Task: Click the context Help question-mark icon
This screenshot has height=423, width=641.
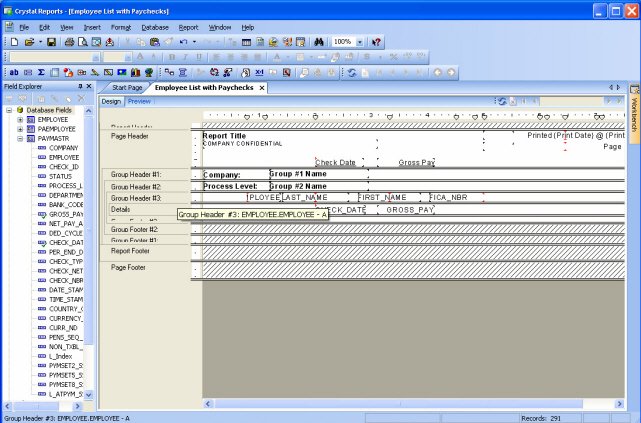Action: click(x=376, y=42)
